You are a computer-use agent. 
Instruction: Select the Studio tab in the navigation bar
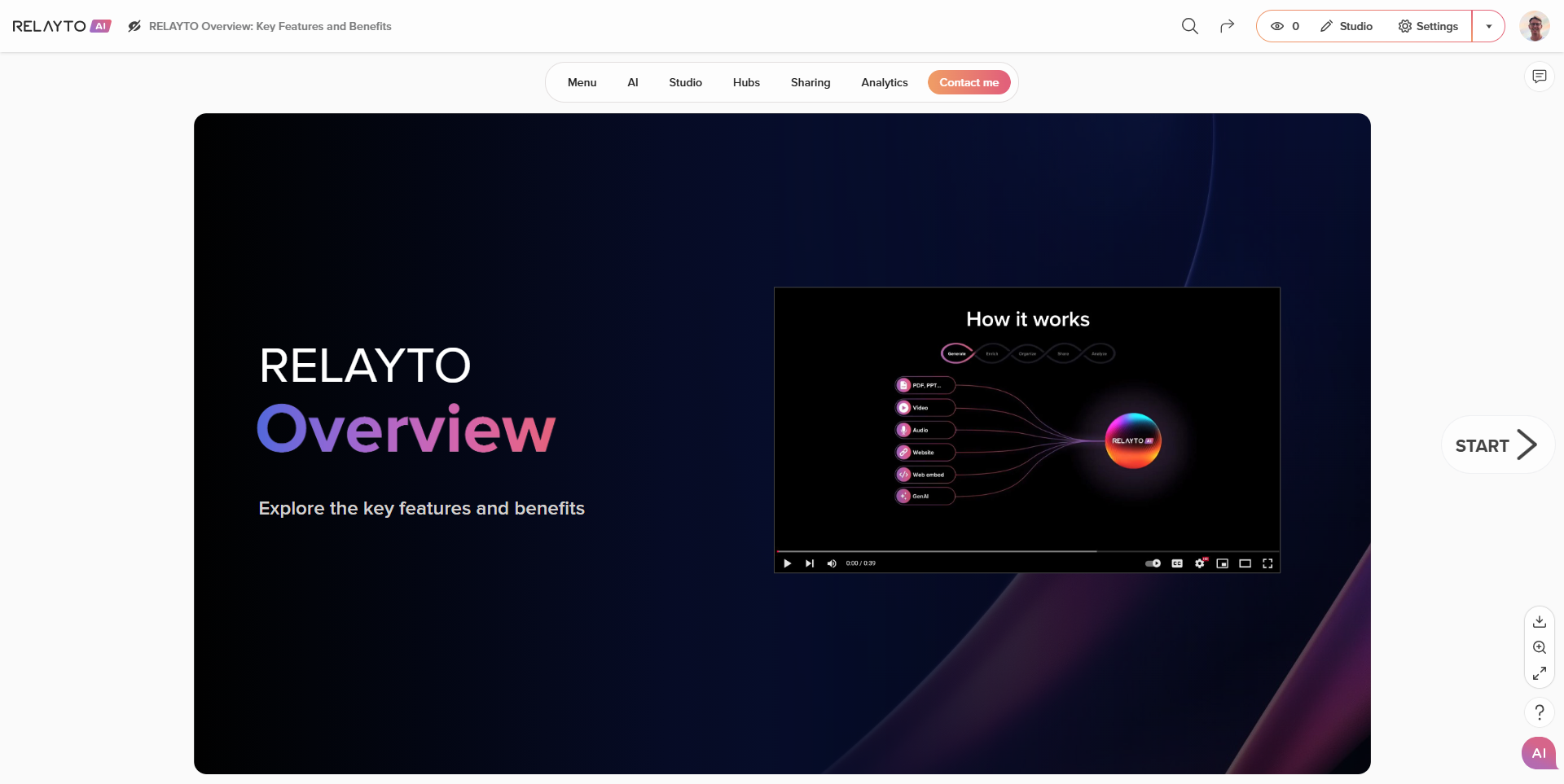click(x=685, y=82)
